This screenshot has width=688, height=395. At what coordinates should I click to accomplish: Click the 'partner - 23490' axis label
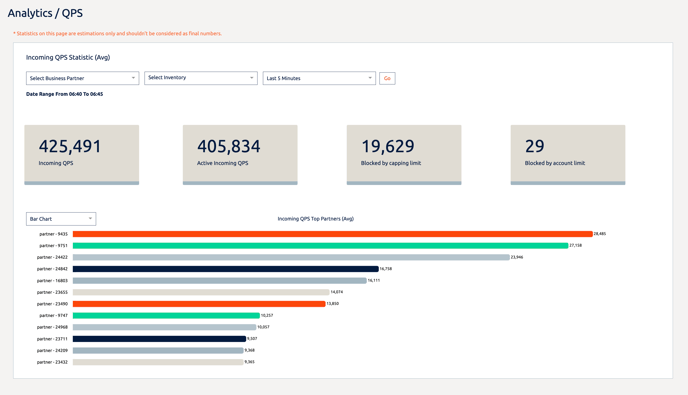coord(52,304)
